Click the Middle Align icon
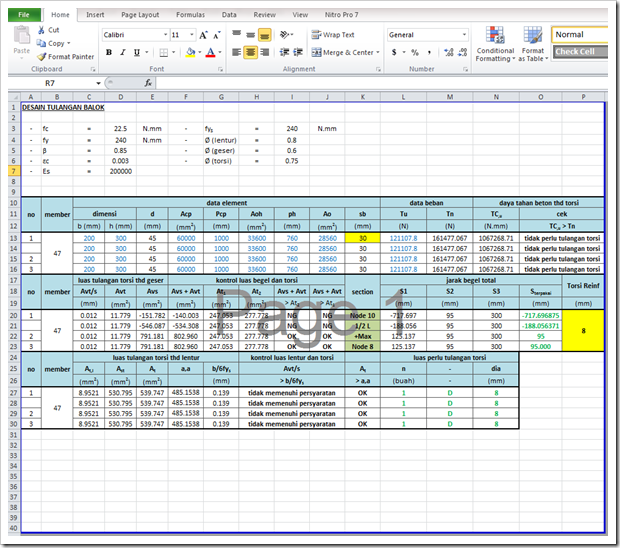The image size is (620, 548). click(250, 35)
